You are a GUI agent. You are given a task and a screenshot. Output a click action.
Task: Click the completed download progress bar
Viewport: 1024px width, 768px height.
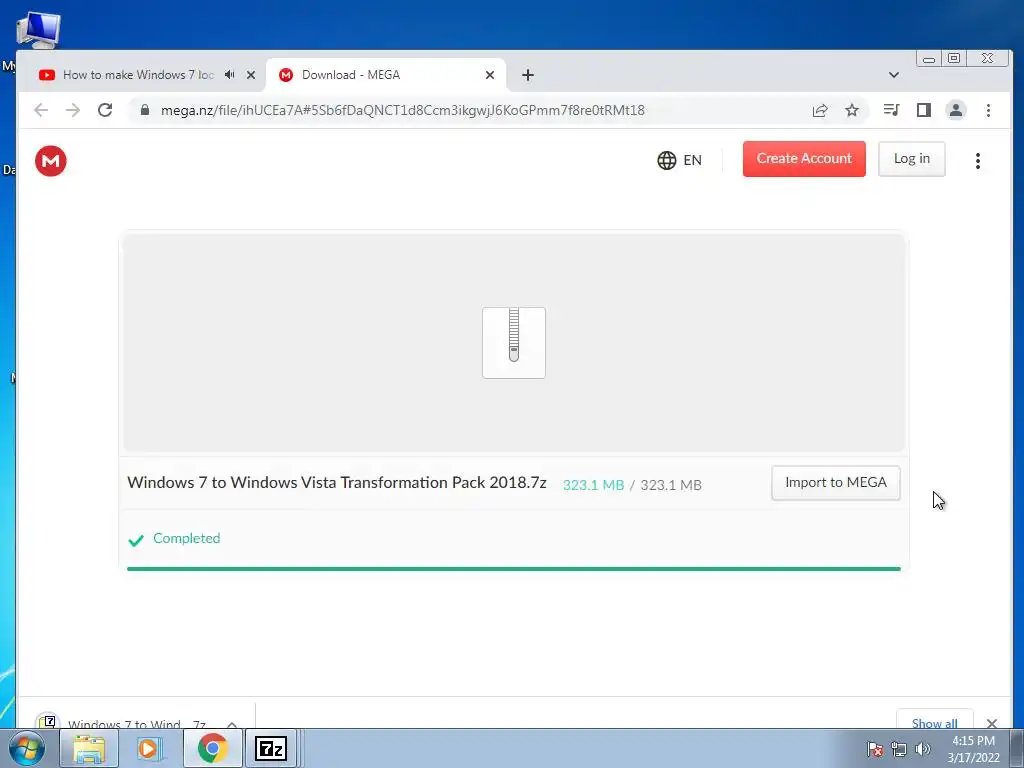pyautogui.click(x=514, y=569)
